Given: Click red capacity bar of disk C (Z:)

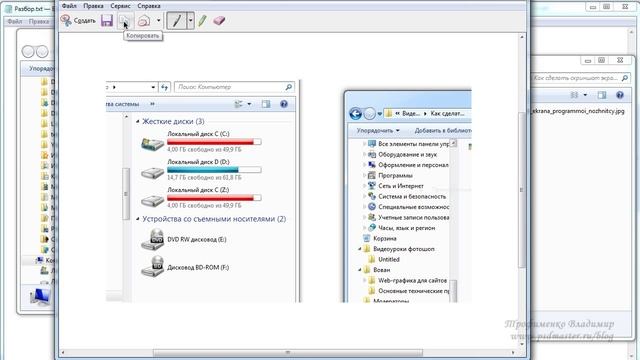Looking at the screenshot, I should pyautogui.click(x=214, y=198).
